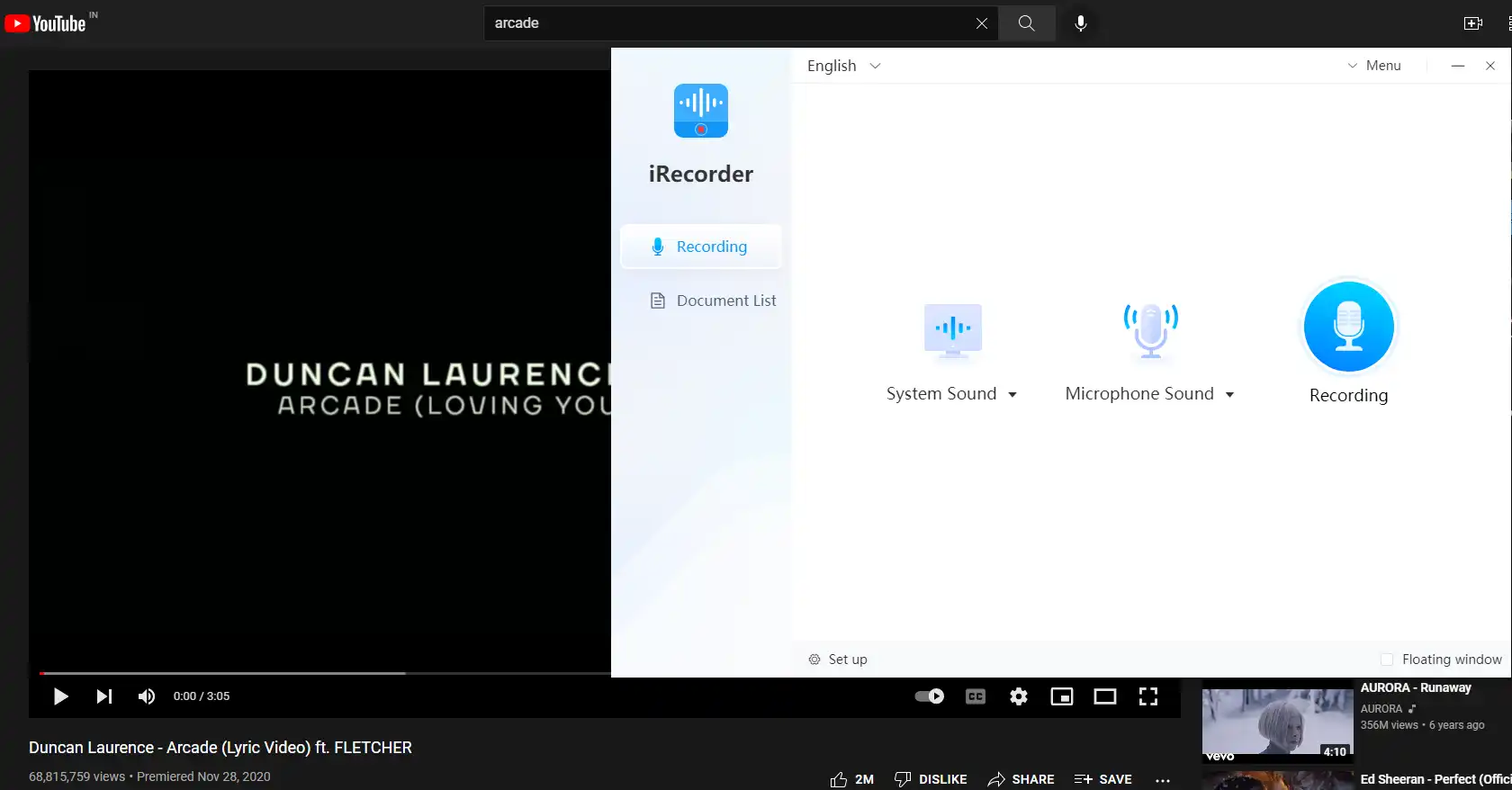Mute the YouTube video volume

(147, 696)
